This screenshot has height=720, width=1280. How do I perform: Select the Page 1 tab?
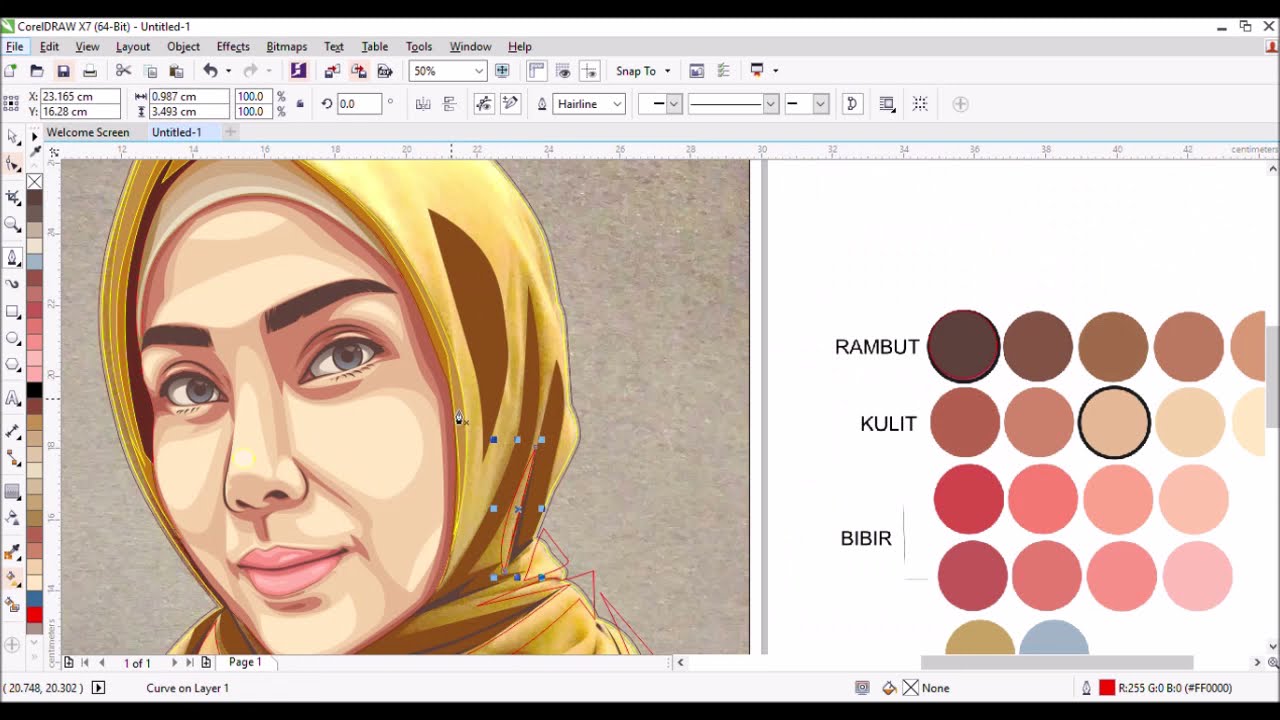coord(245,662)
